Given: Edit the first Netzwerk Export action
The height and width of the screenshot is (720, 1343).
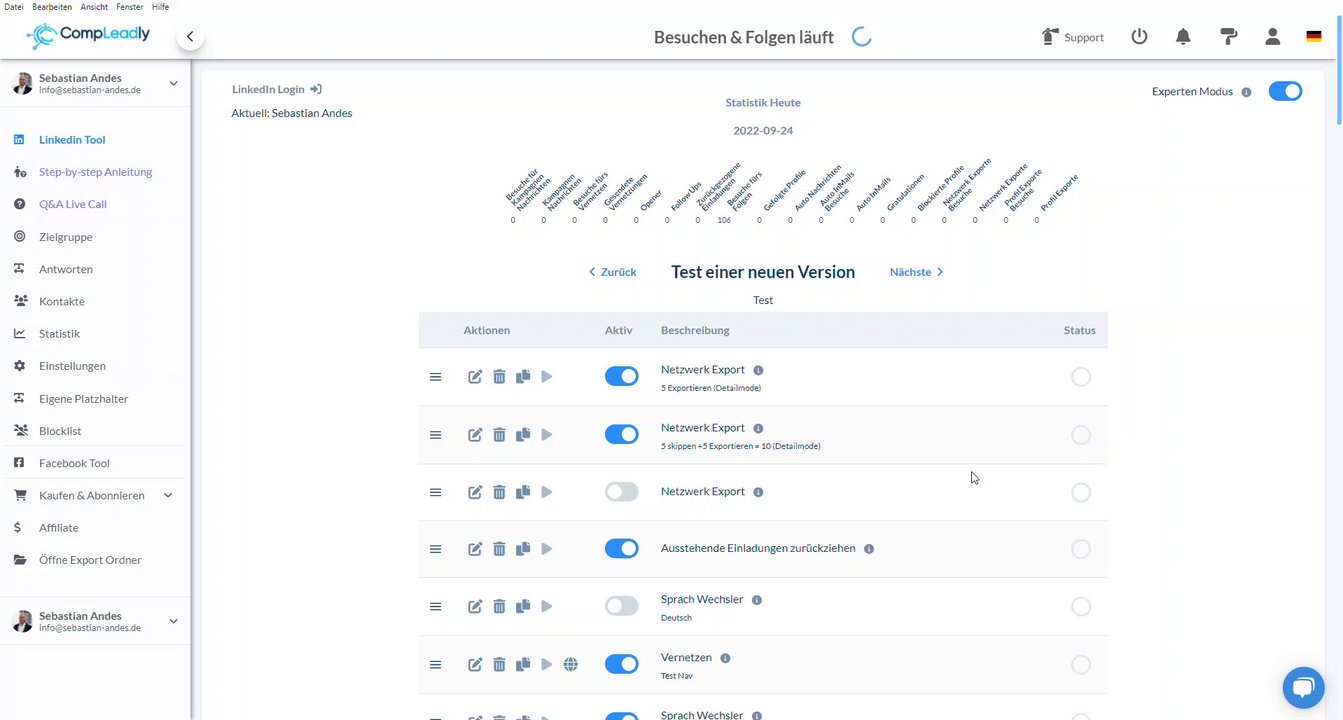Looking at the screenshot, I should point(475,377).
